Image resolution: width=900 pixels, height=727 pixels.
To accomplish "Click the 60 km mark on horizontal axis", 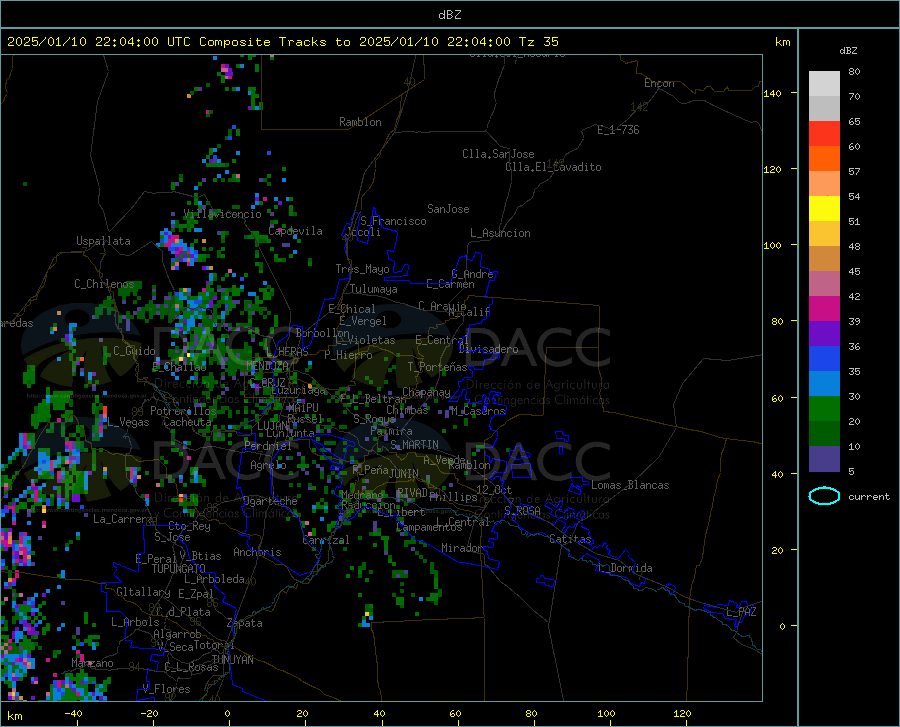I will click(x=455, y=714).
